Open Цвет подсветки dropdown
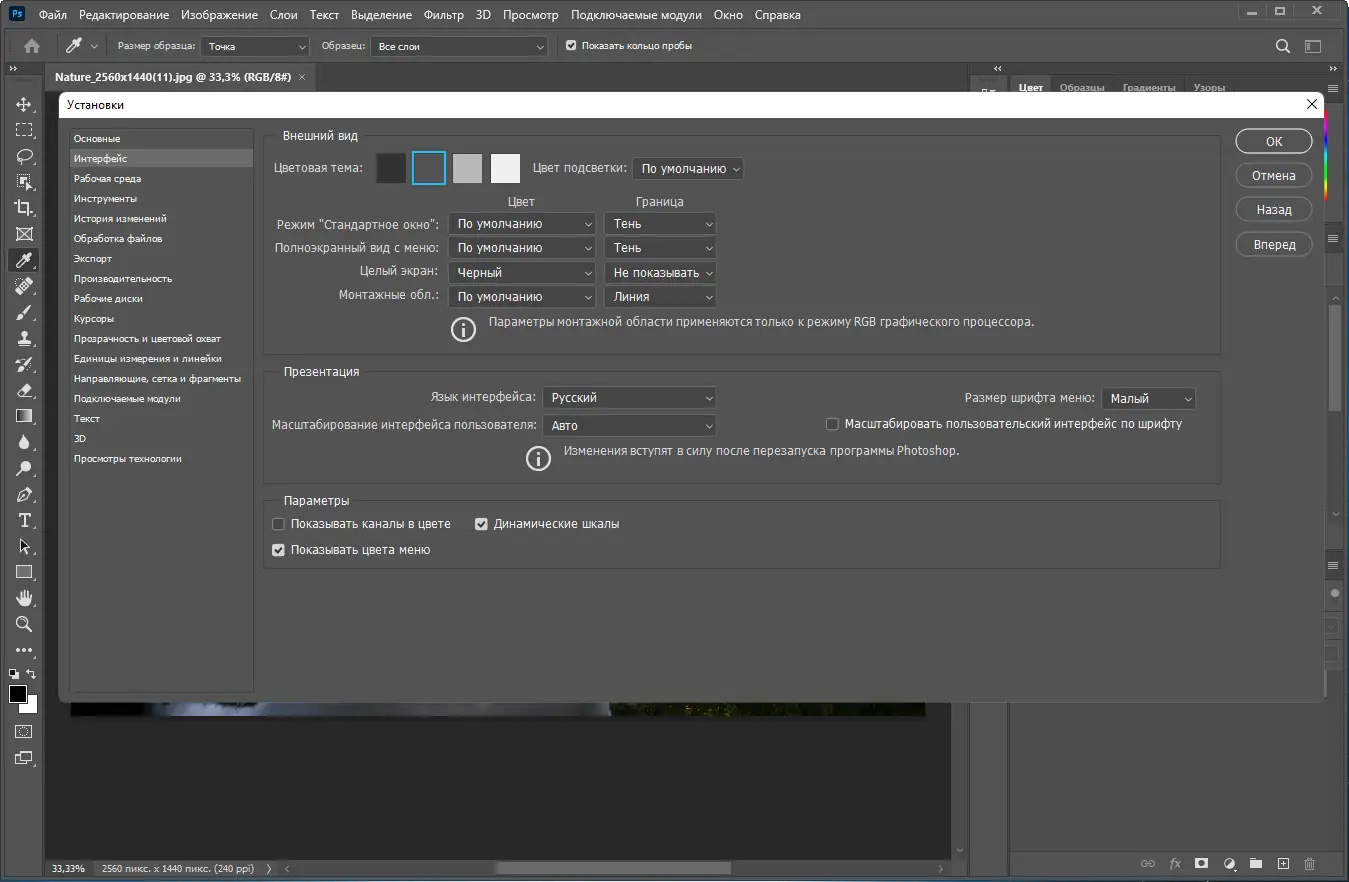This screenshot has height=882, width=1349. tap(688, 169)
